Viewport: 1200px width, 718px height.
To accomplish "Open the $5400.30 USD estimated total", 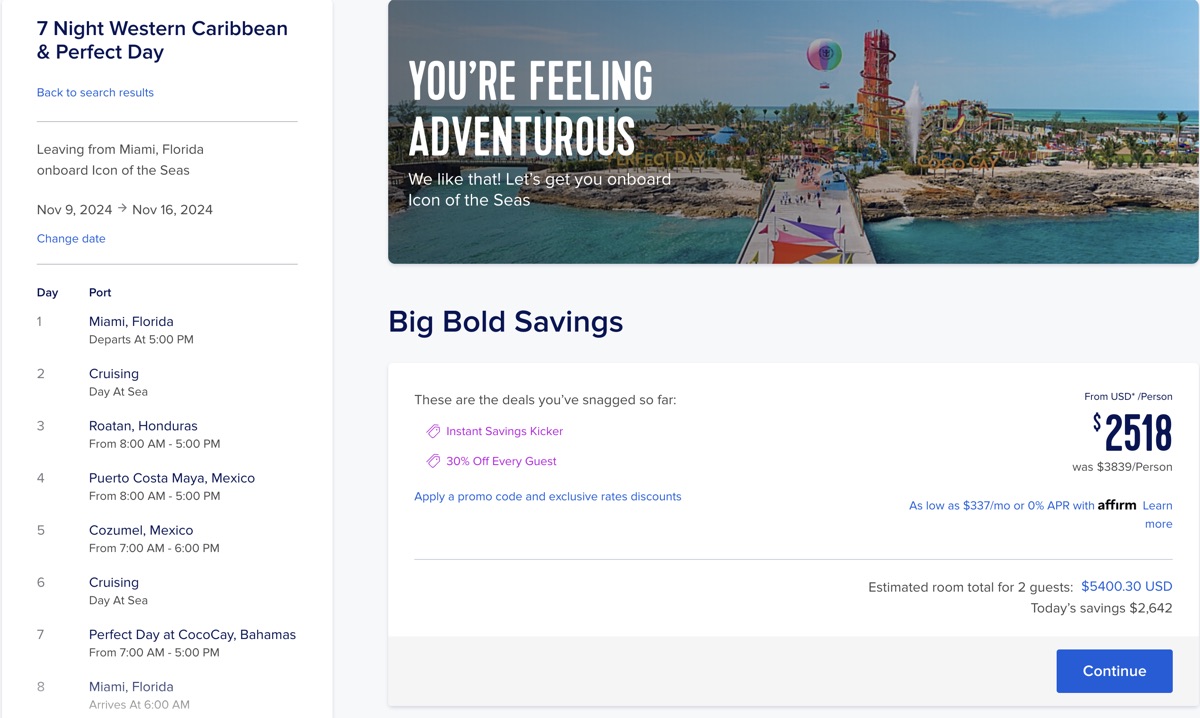I will [1127, 586].
